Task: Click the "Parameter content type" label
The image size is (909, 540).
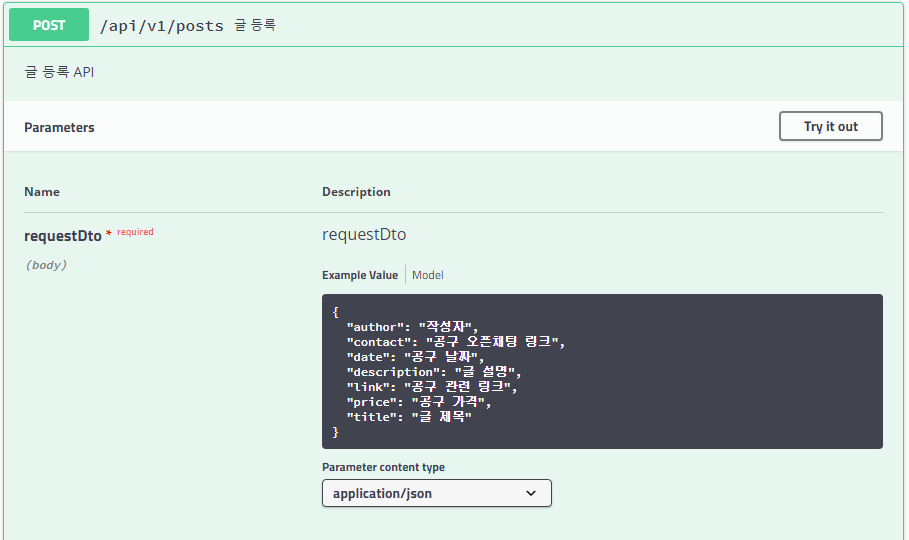Action: [x=383, y=467]
